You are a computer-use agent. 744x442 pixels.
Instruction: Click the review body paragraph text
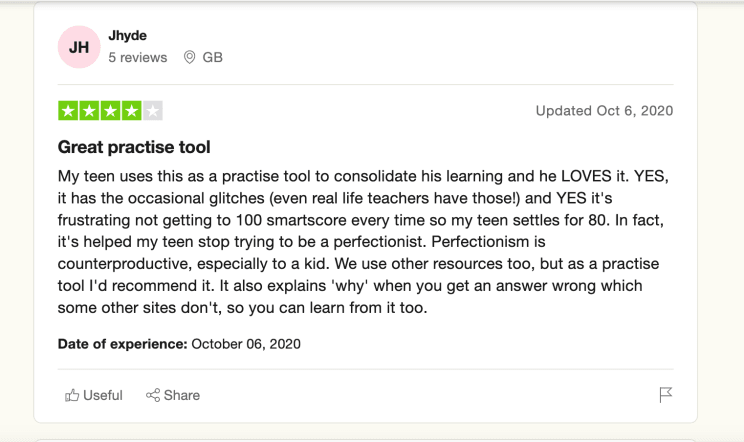365,242
